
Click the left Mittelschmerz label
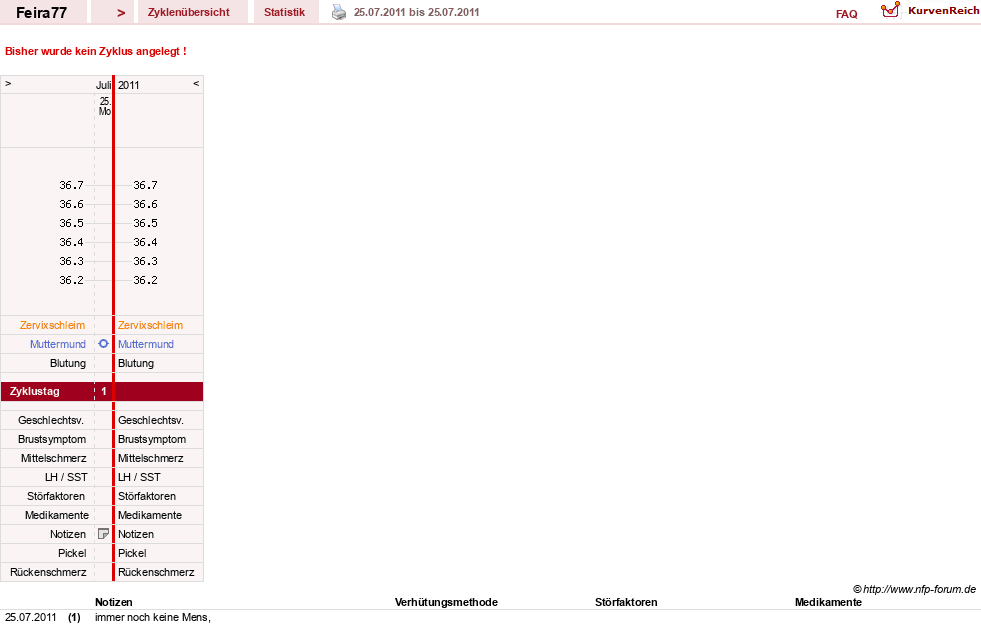53,458
